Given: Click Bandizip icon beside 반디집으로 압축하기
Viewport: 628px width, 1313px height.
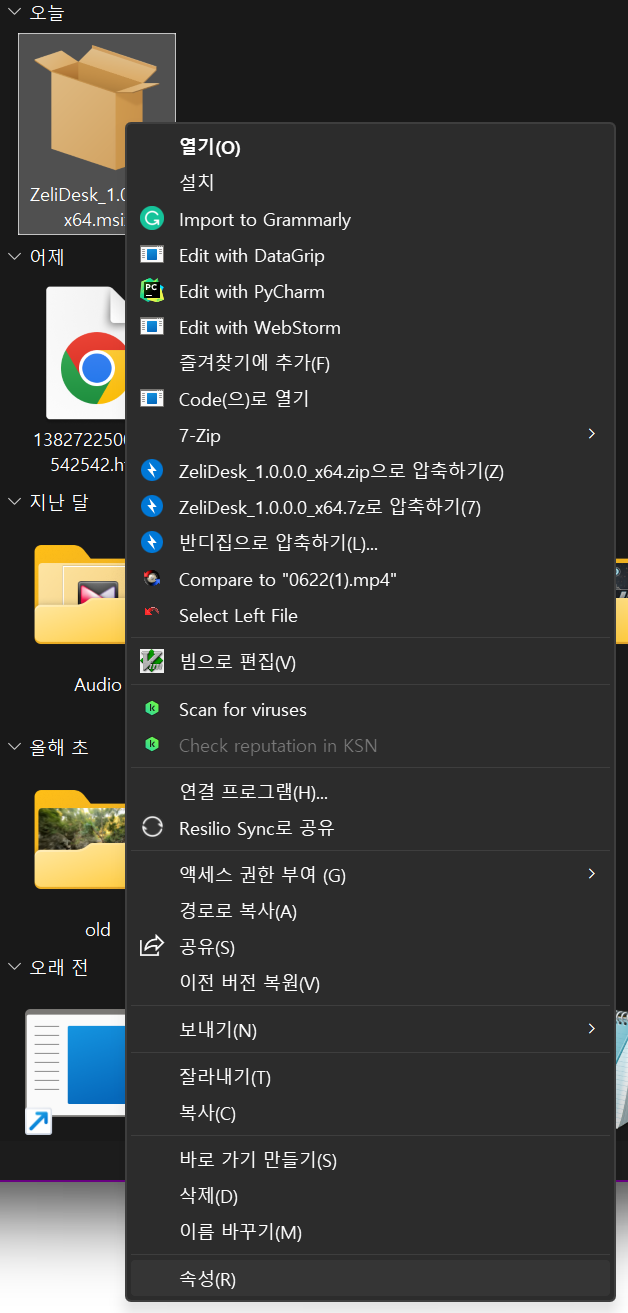Looking at the screenshot, I should point(152,543).
